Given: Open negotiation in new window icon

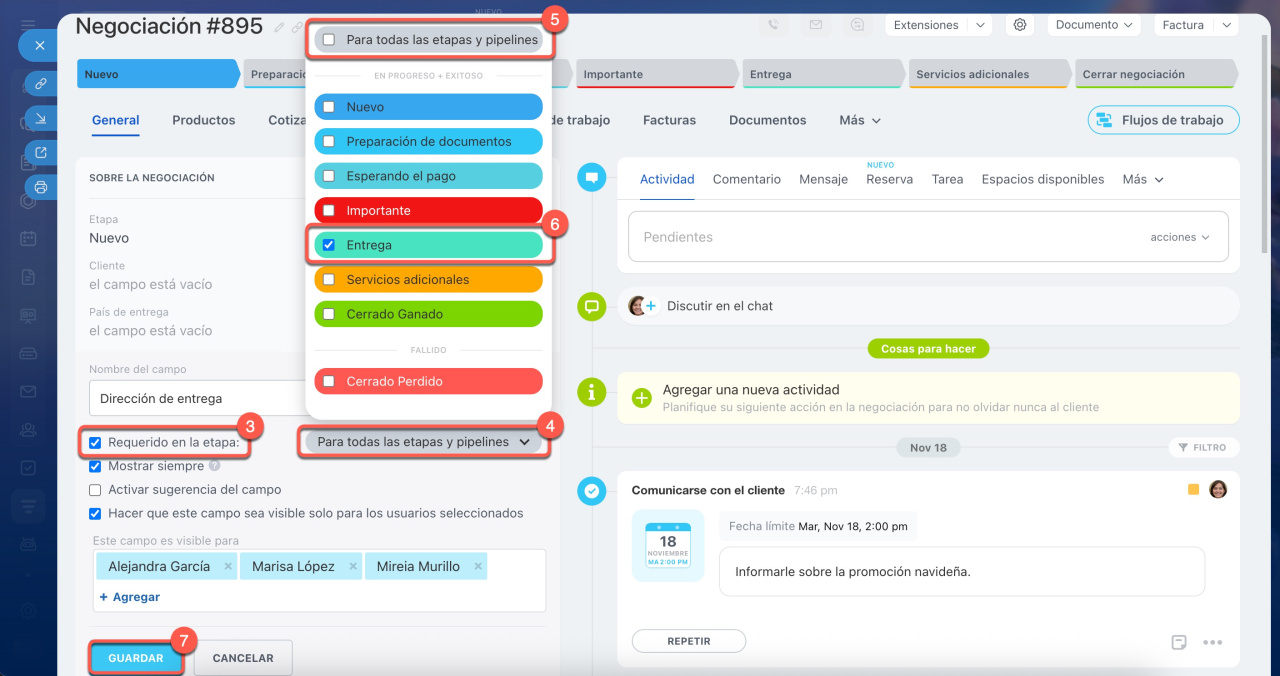Looking at the screenshot, I should [41, 153].
